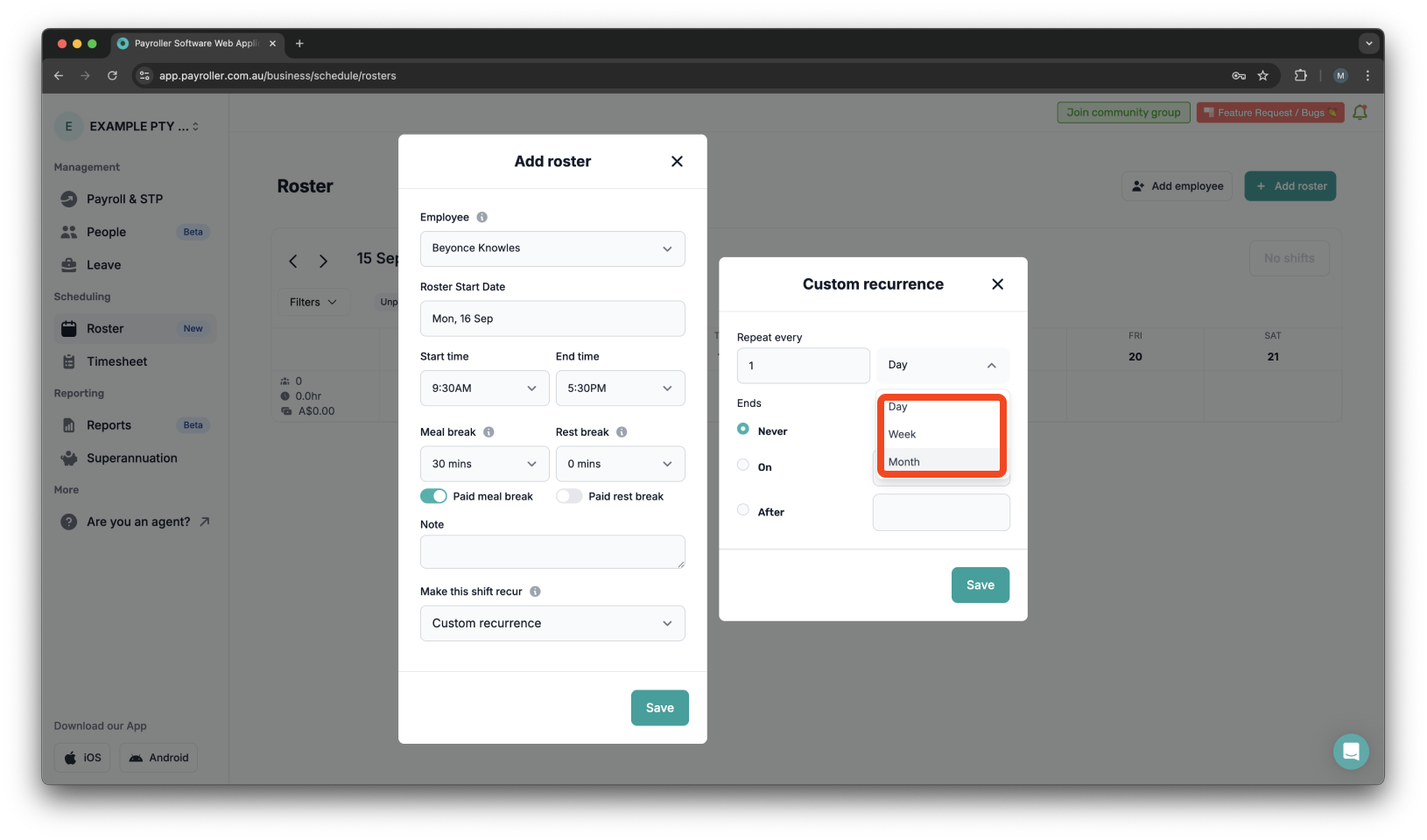
Task: Click the 'Make this shift recur' info icon
Action: [535, 591]
